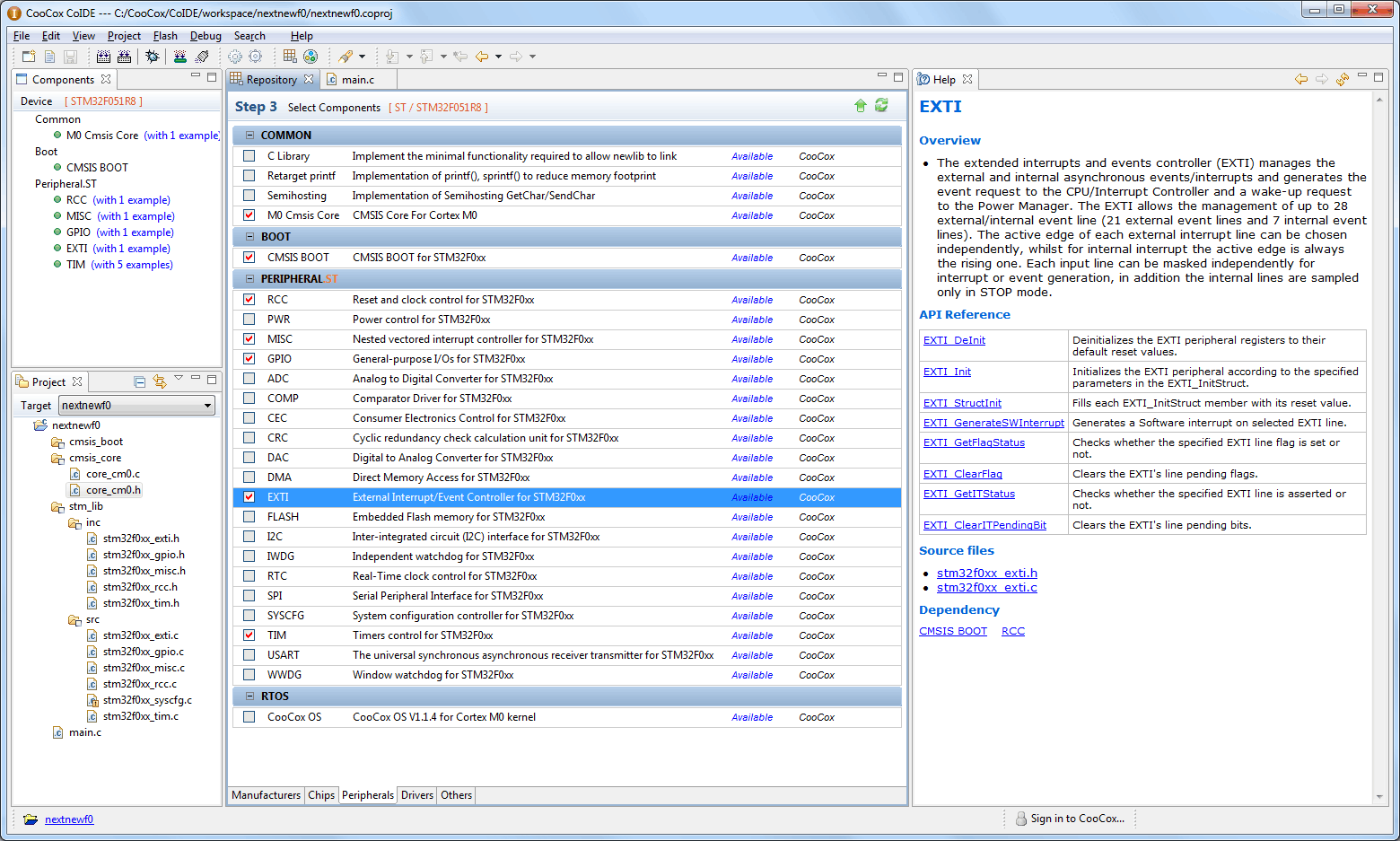Click the Collapse All icon in Project panel
Screen dimensions: 1400x841
coord(139,381)
